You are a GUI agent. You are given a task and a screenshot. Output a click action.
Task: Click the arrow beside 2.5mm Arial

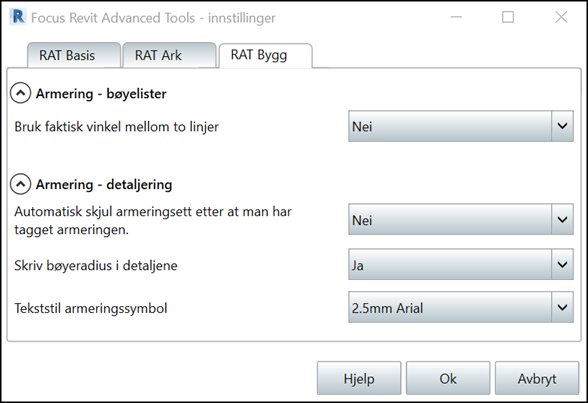click(562, 307)
